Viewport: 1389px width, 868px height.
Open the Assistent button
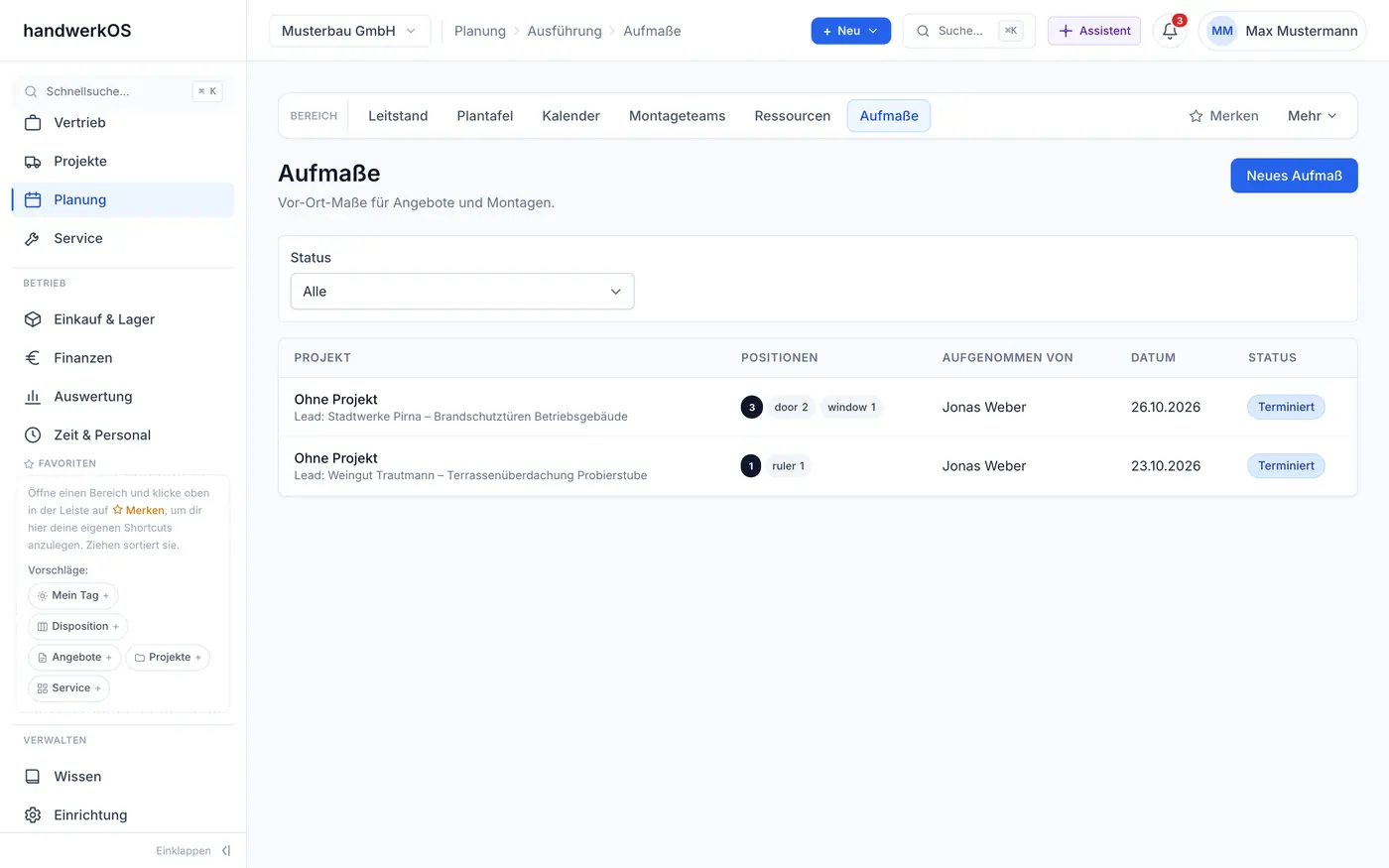[x=1094, y=31]
